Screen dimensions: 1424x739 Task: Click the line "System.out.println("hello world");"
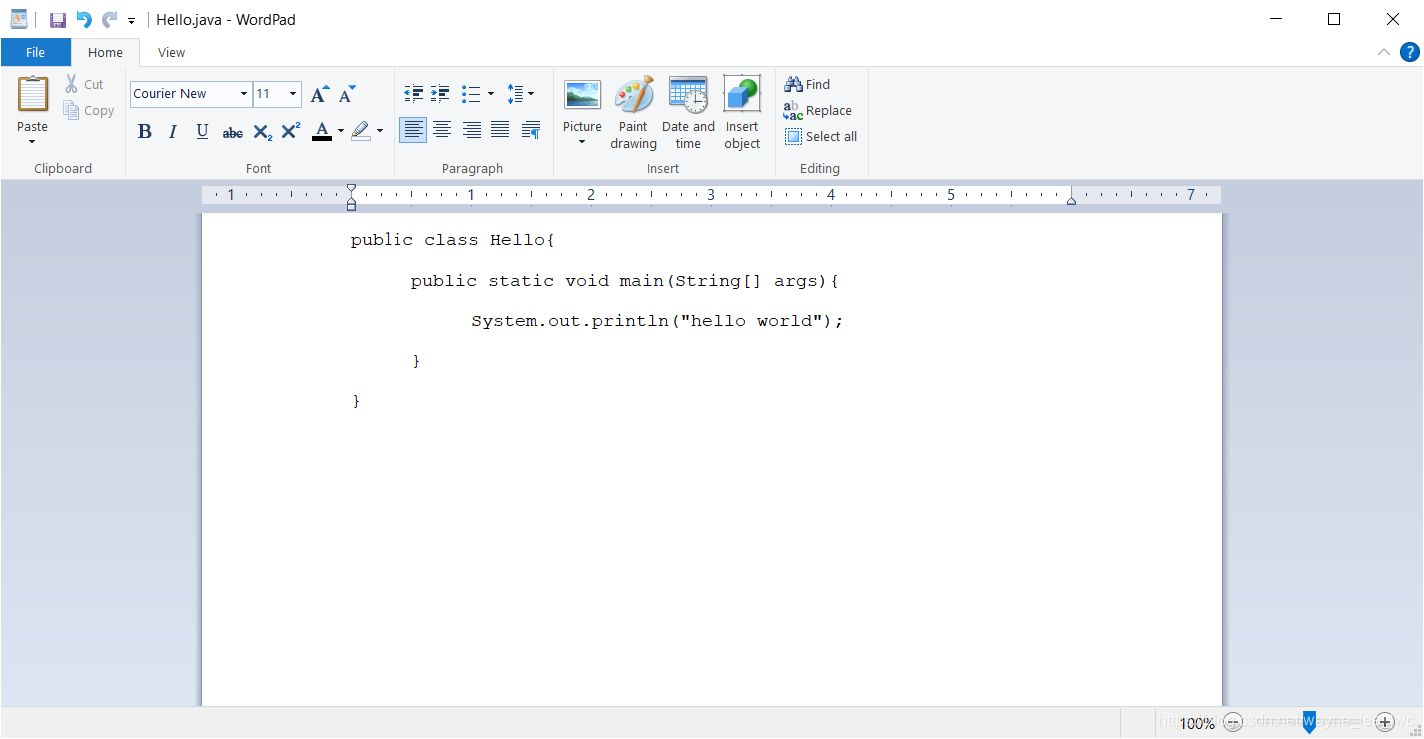(657, 321)
